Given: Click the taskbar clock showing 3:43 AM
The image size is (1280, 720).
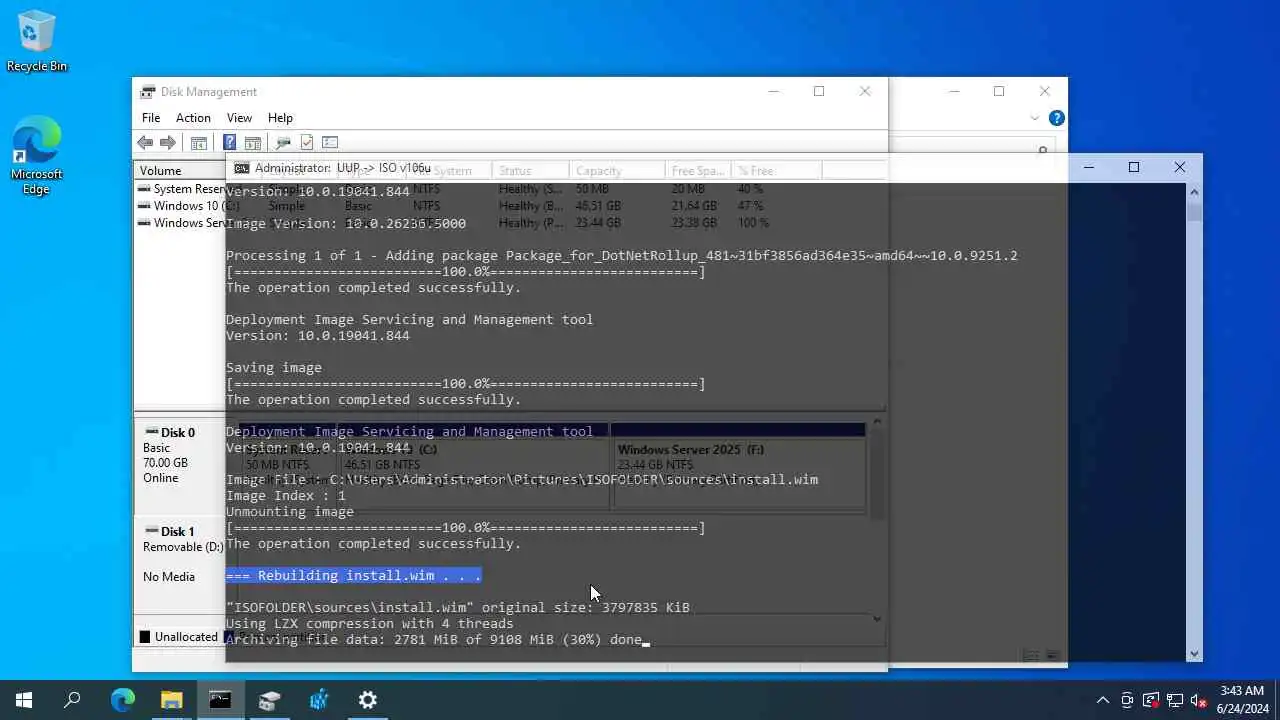Looking at the screenshot, I should click(1242, 700).
